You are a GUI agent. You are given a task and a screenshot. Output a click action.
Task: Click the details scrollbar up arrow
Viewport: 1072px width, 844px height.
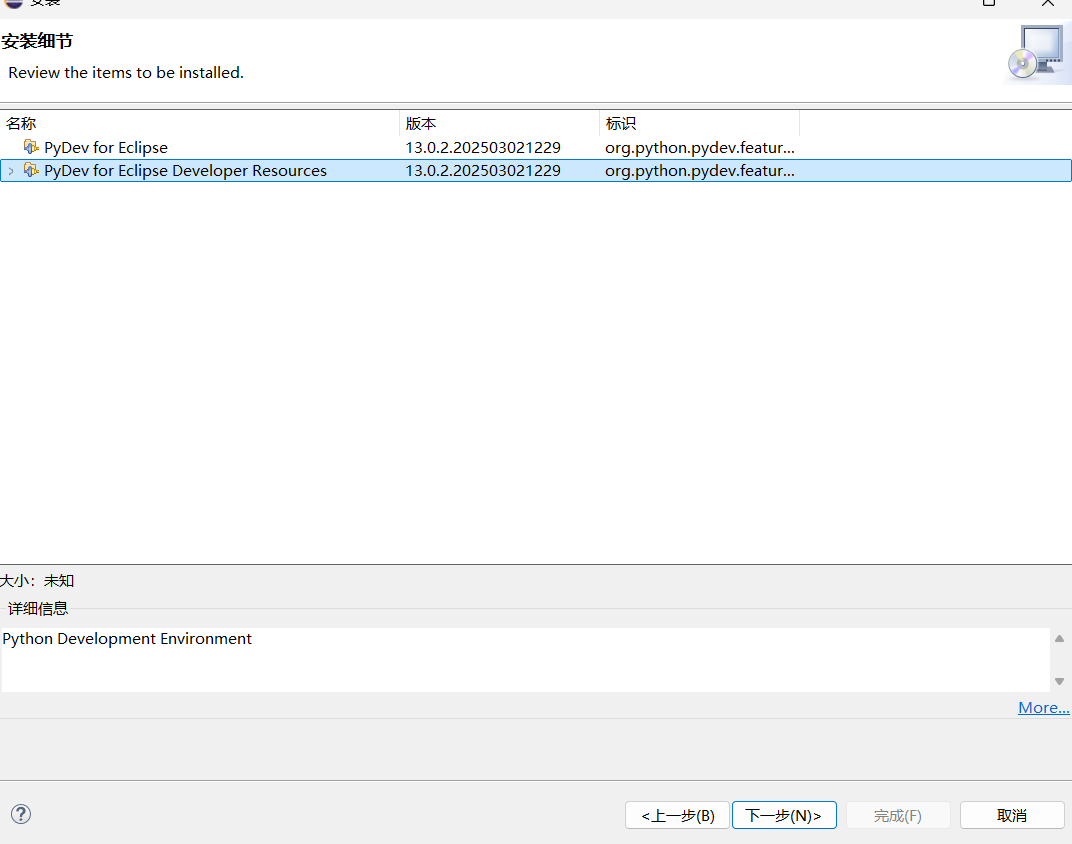pos(1059,638)
